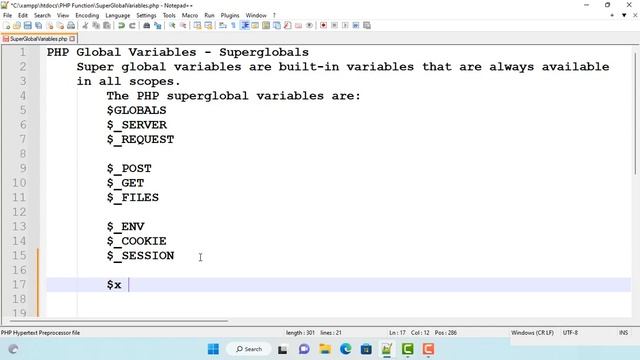Open the File menu

coord(7,15)
